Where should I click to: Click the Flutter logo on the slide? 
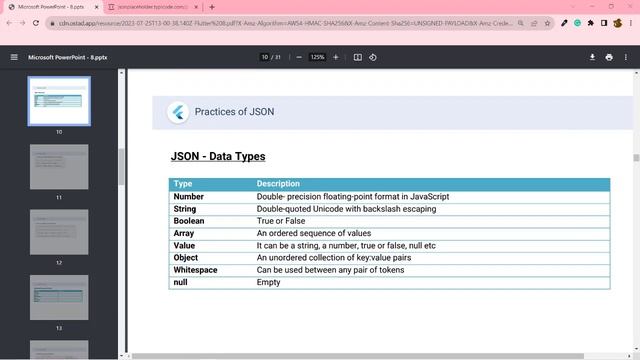tap(178, 112)
